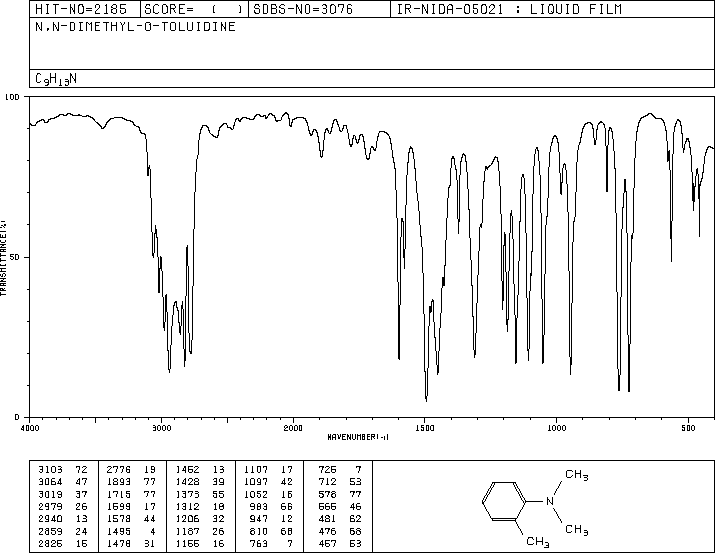The height and width of the screenshot is (553, 715).
Task: Click the 50 transmittance axis label
Action: pyautogui.click(x=14, y=257)
